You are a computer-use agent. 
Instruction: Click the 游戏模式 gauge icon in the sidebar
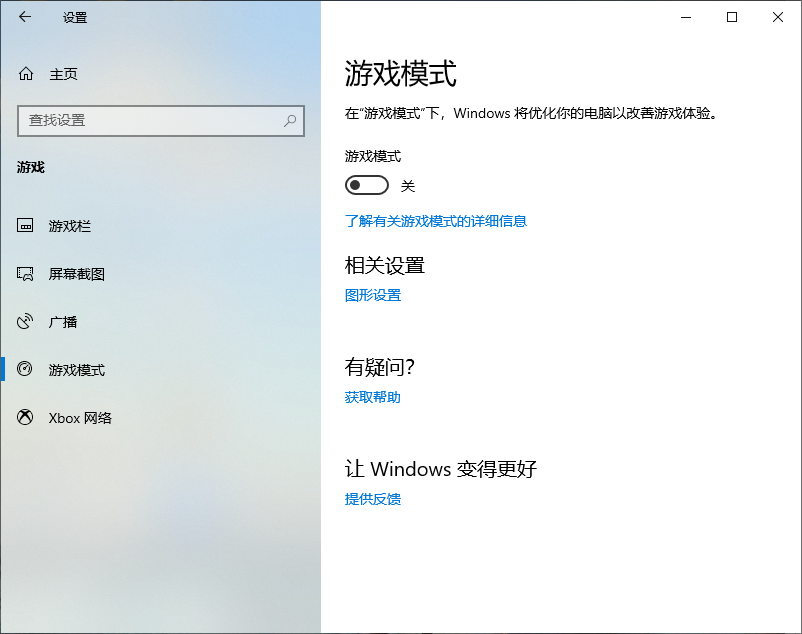[x=26, y=370]
